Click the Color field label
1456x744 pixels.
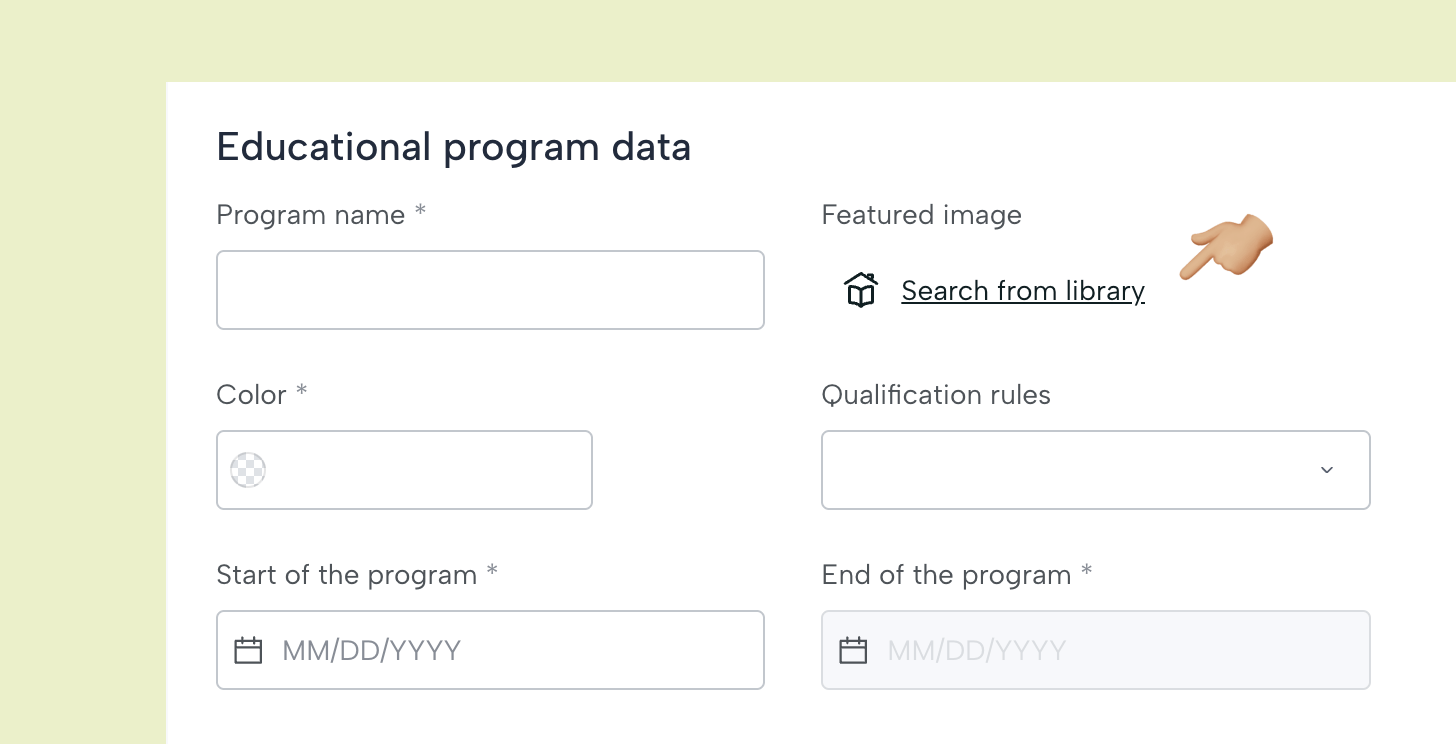click(x=252, y=395)
